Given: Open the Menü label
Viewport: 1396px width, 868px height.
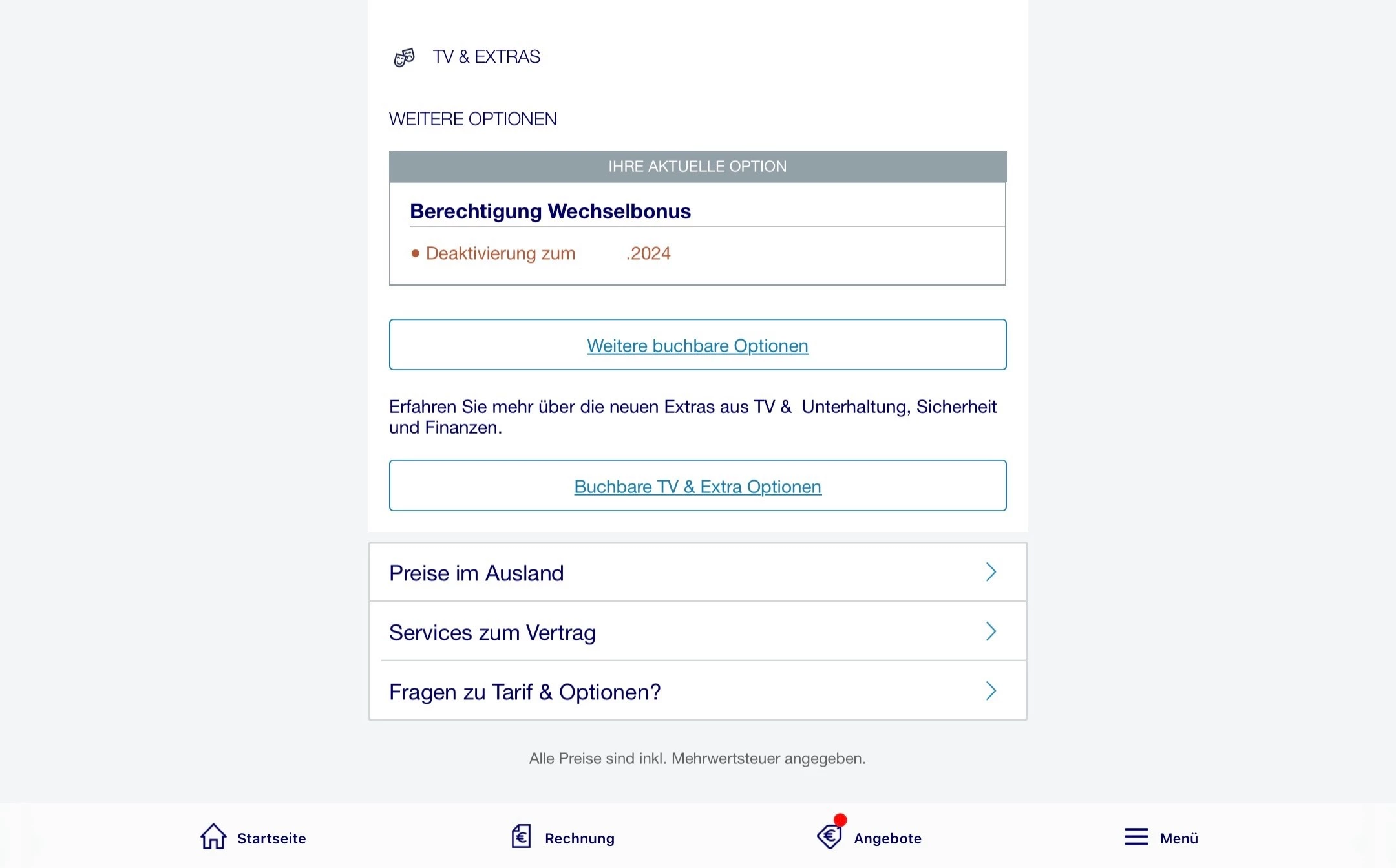Looking at the screenshot, I should [1179, 838].
